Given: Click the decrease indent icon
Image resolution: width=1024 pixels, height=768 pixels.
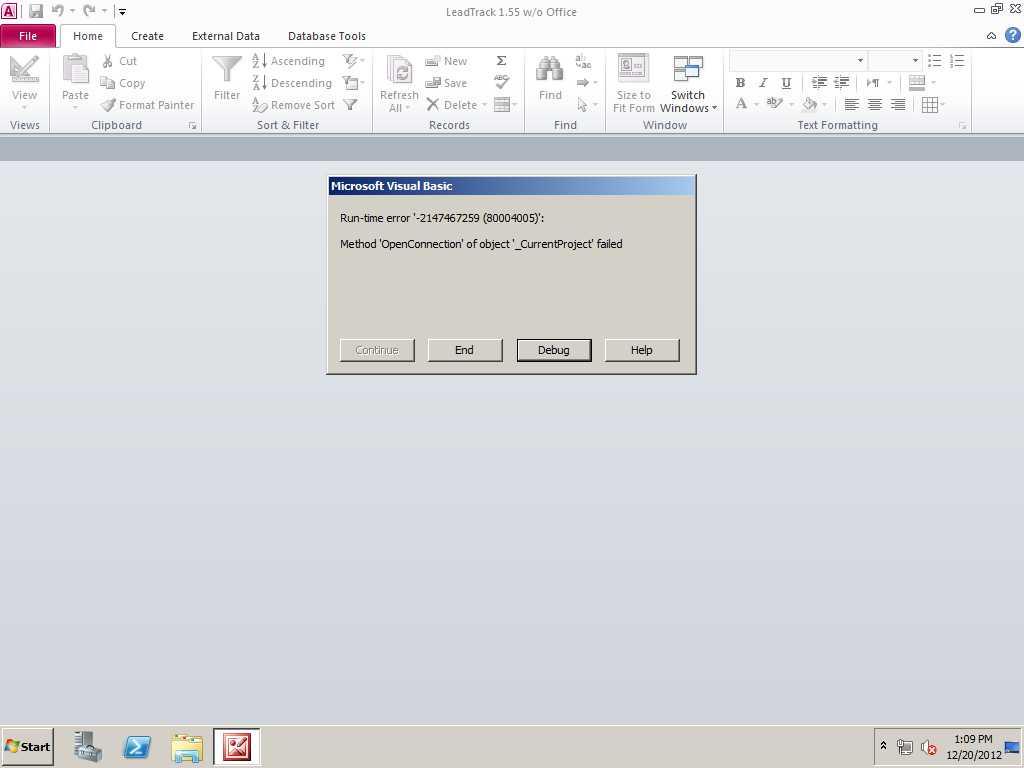Looking at the screenshot, I should click(819, 82).
